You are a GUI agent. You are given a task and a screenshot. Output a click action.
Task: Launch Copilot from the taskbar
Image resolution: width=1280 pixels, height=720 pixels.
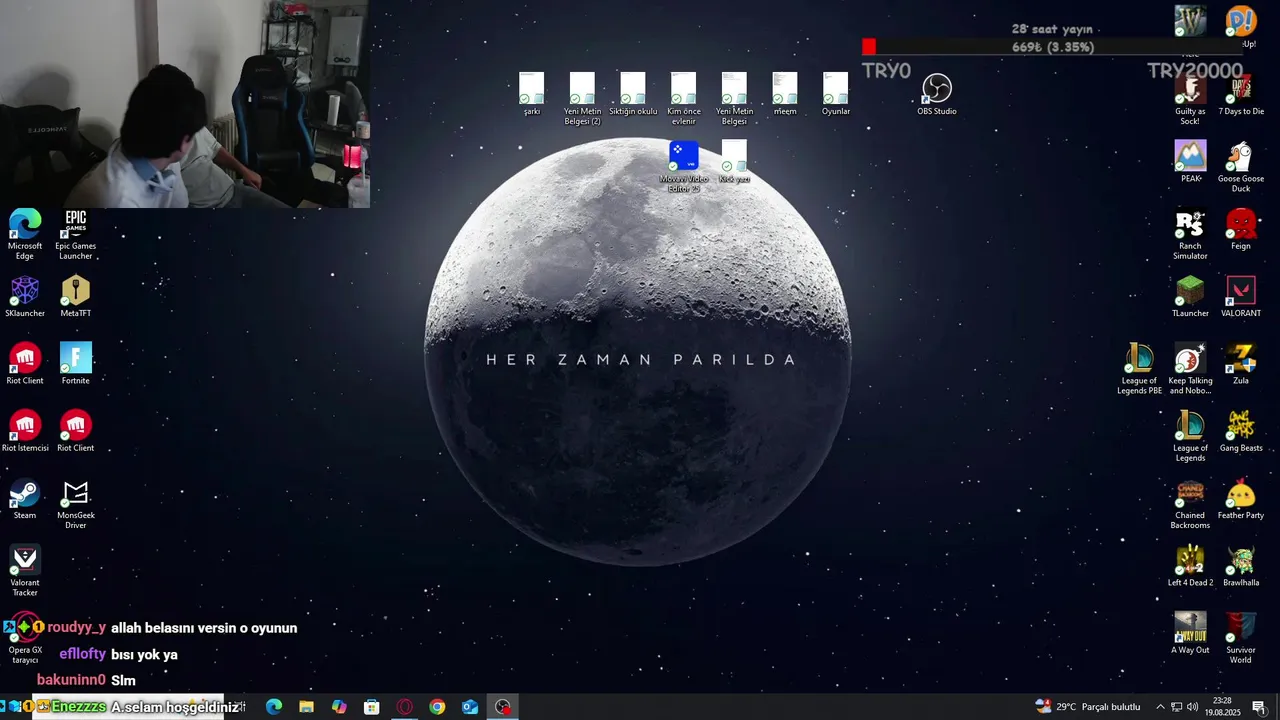coord(339,707)
